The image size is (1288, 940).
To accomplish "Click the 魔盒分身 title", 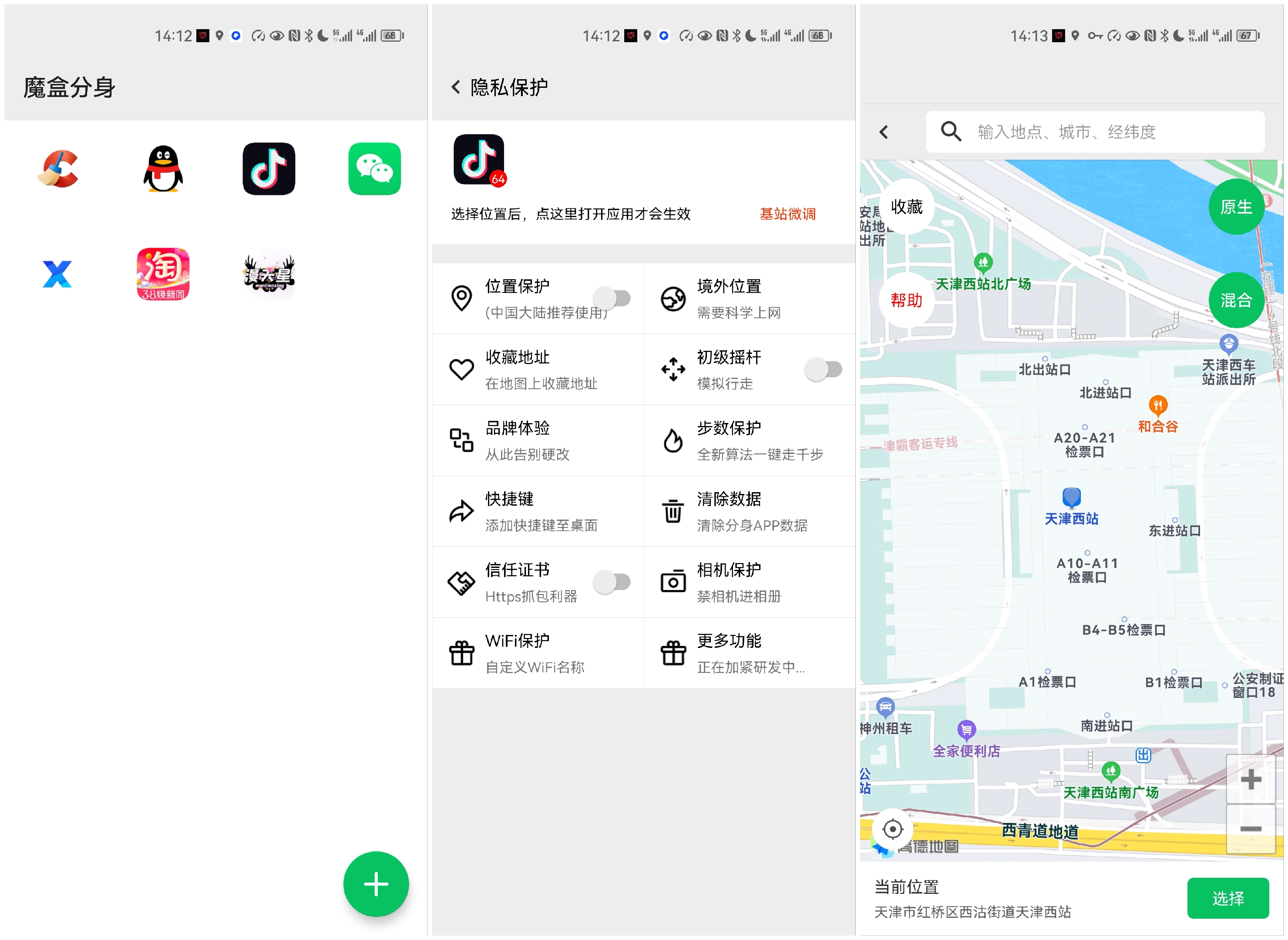I will pyautogui.click(x=70, y=87).
